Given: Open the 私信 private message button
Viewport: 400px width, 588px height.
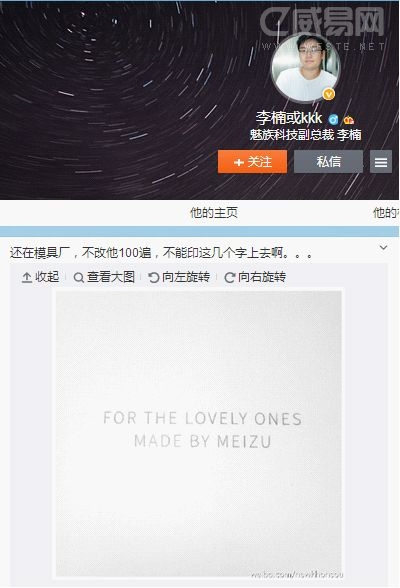Looking at the screenshot, I should (x=328, y=162).
